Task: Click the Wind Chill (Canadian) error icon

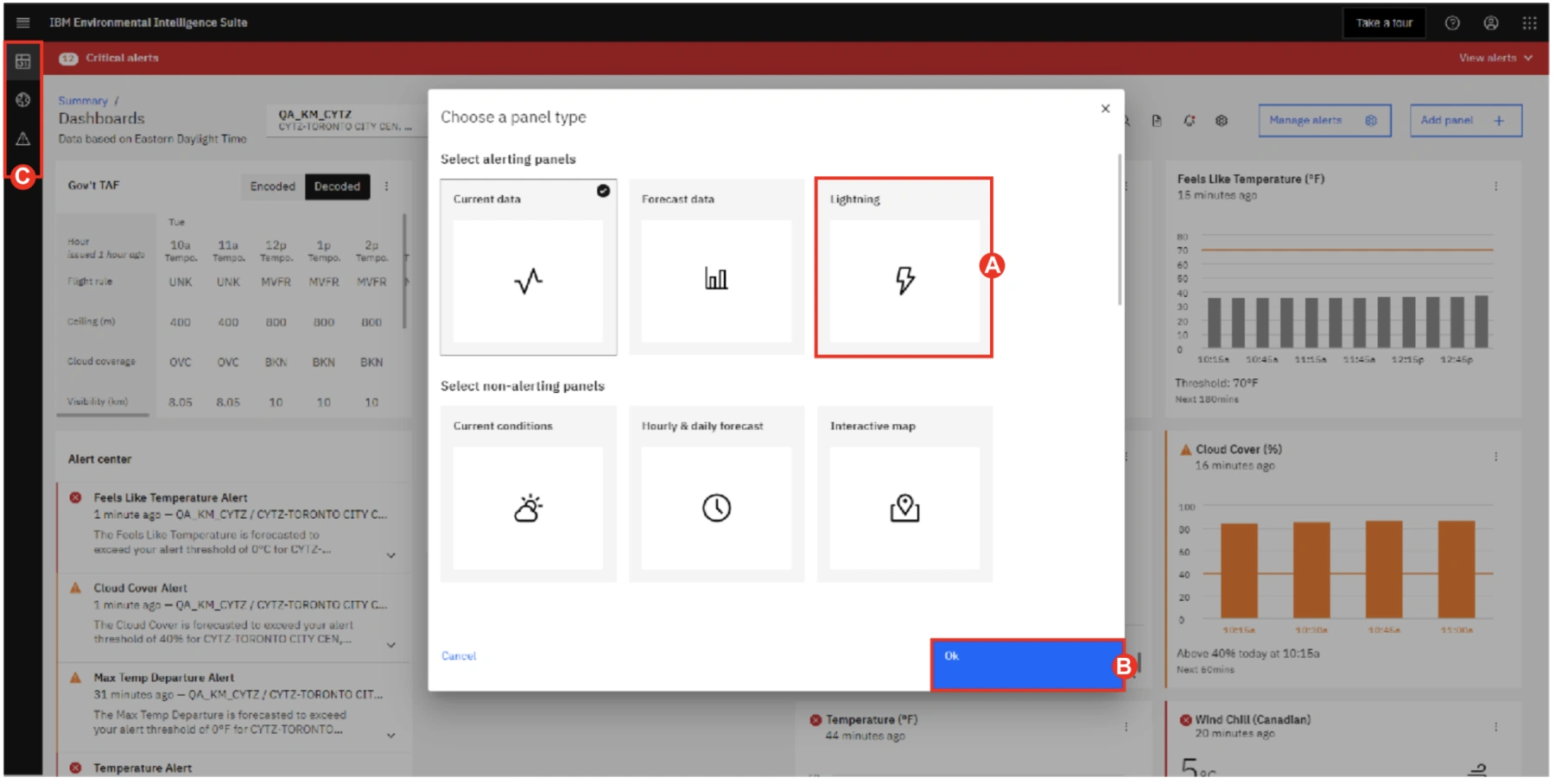Action: pyautogui.click(x=1185, y=720)
